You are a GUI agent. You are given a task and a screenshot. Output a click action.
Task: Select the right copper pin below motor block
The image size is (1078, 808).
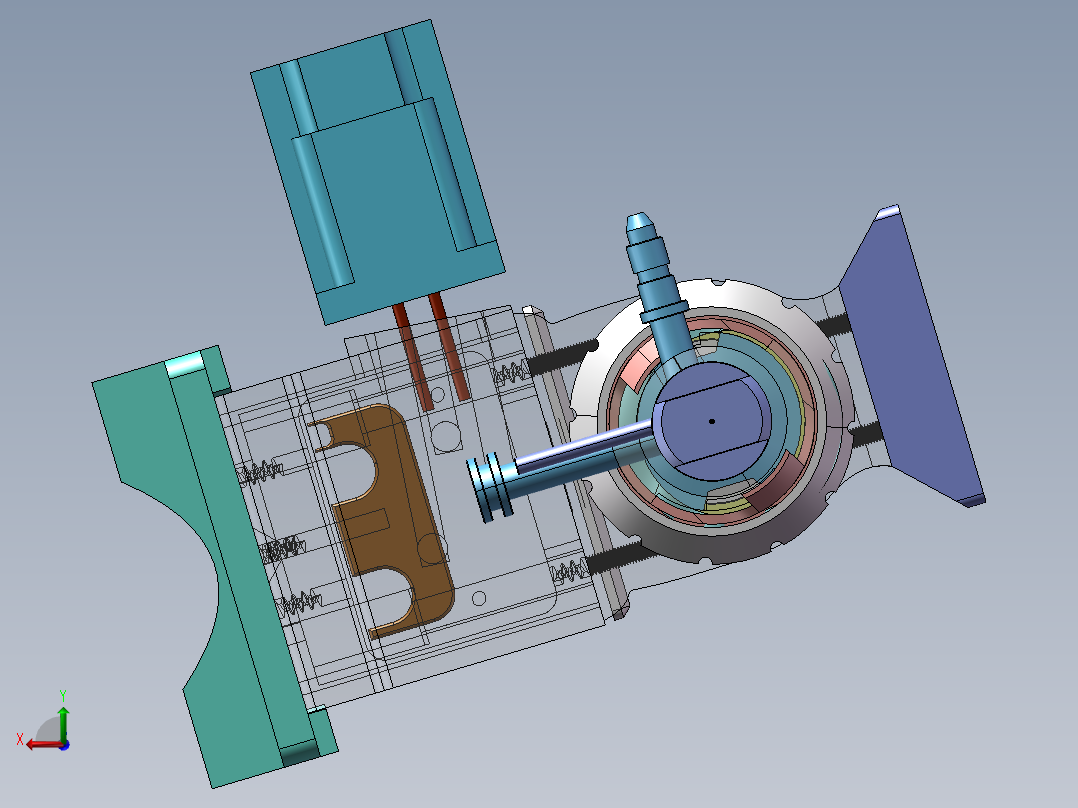pyautogui.click(x=448, y=346)
